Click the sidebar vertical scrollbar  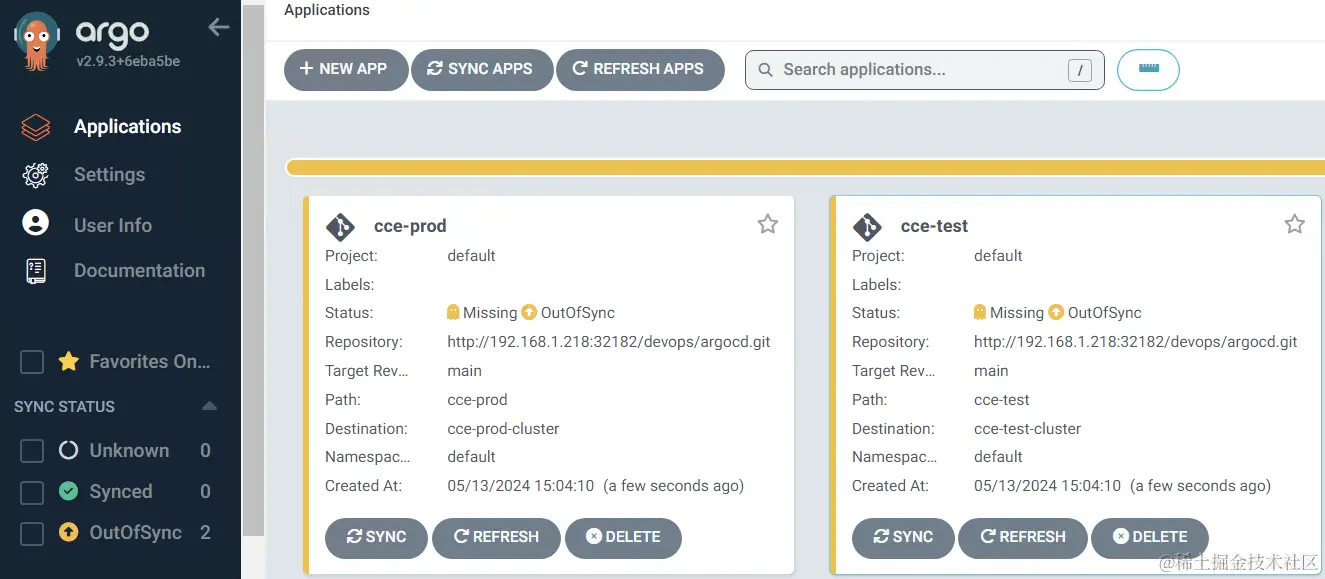(253, 270)
